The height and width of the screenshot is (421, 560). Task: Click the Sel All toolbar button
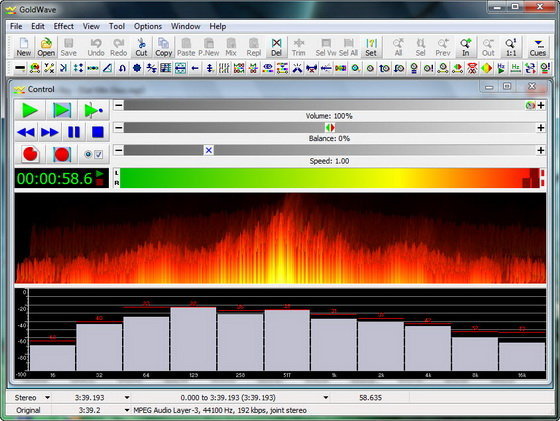point(348,47)
